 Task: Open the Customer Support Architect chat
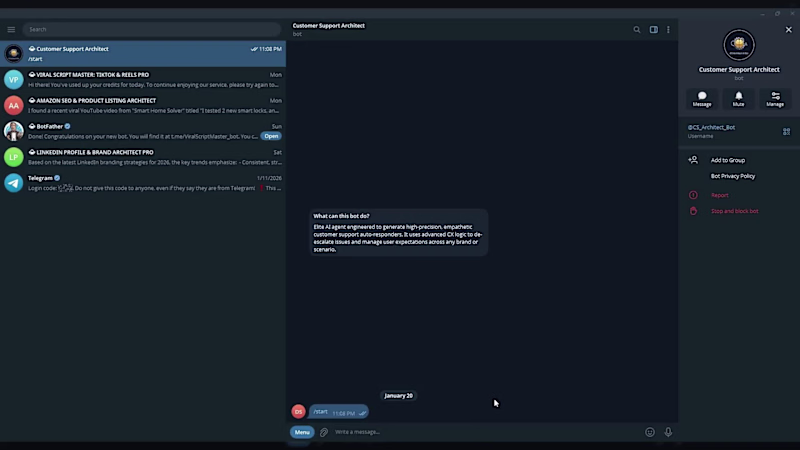pos(143,54)
